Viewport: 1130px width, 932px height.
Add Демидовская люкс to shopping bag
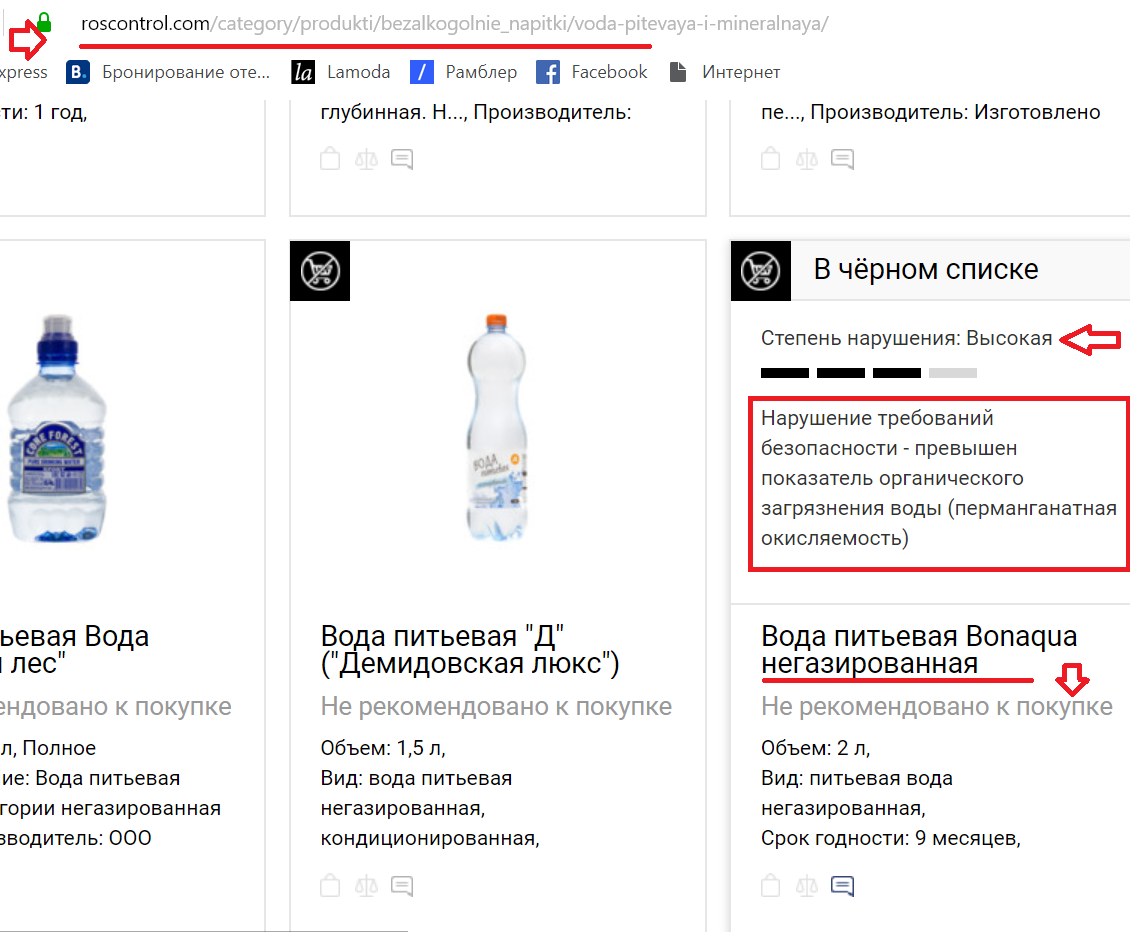(x=330, y=885)
